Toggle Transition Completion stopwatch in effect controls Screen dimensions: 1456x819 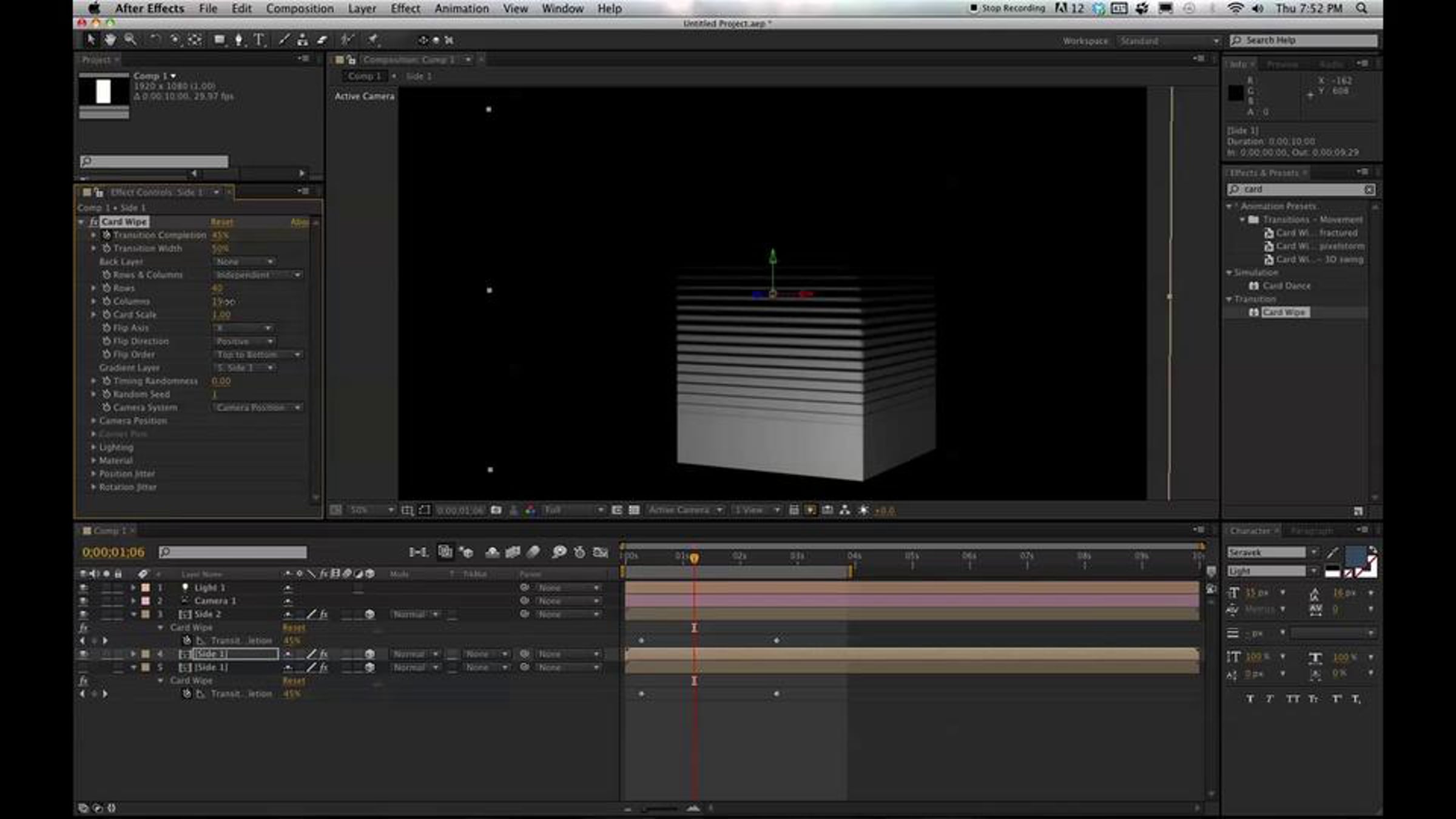107,235
